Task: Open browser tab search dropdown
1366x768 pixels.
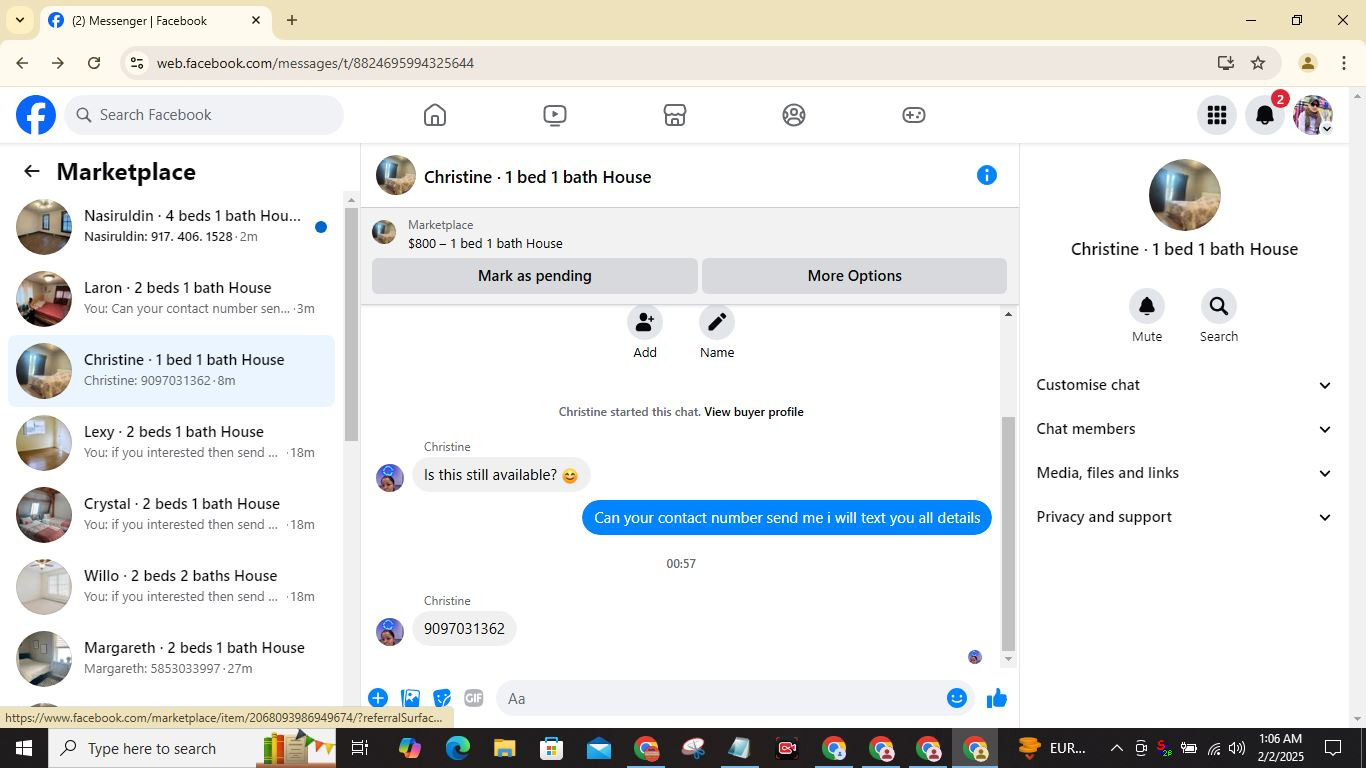Action: click(x=19, y=20)
